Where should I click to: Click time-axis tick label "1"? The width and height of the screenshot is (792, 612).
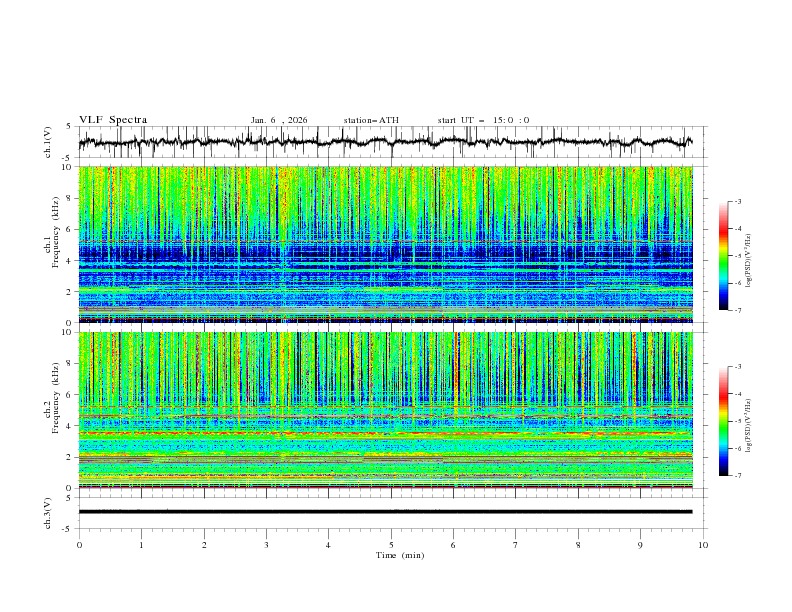tap(141, 545)
